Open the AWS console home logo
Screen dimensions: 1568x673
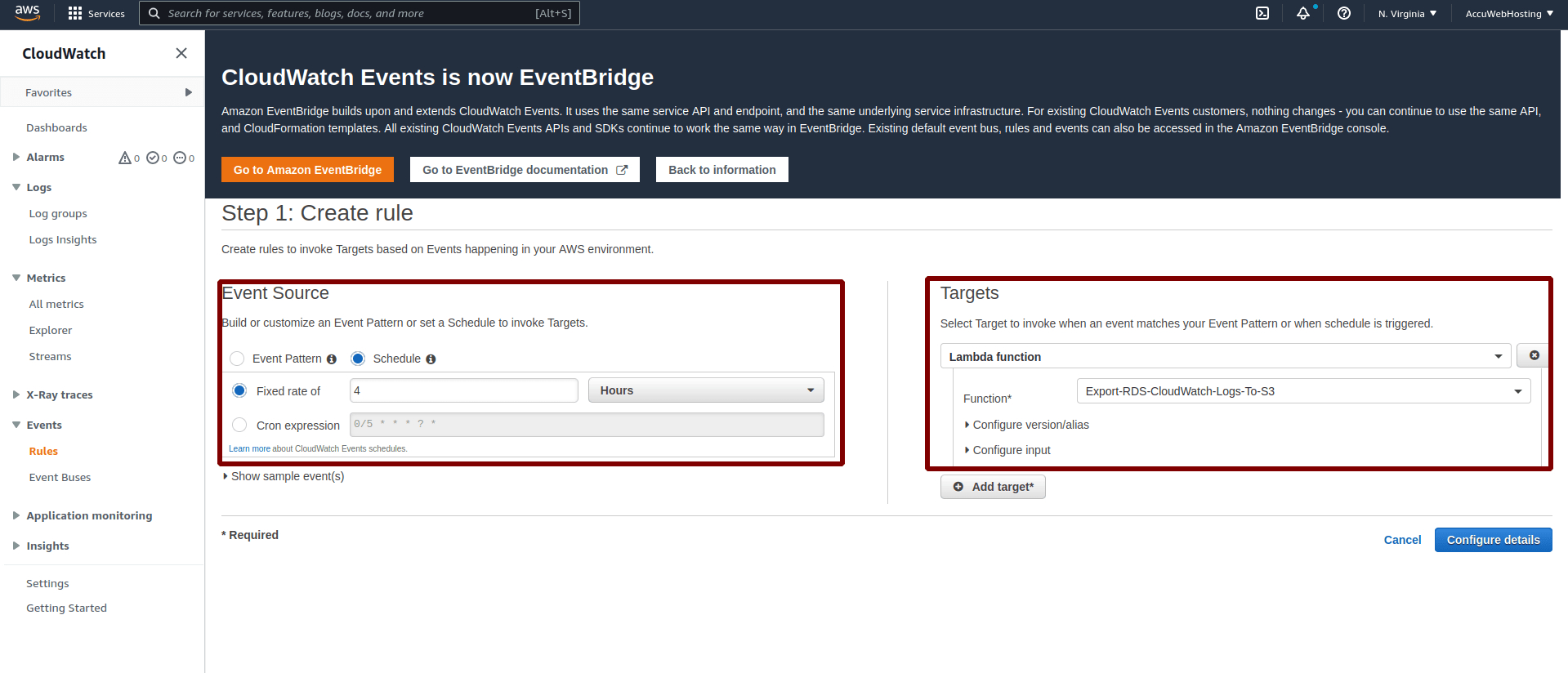point(27,13)
